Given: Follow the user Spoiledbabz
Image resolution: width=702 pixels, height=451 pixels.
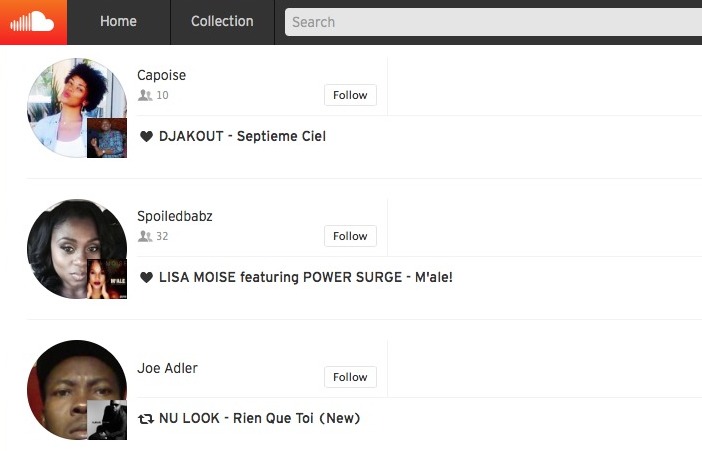Looking at the screenshot, I should pos(350,236).
